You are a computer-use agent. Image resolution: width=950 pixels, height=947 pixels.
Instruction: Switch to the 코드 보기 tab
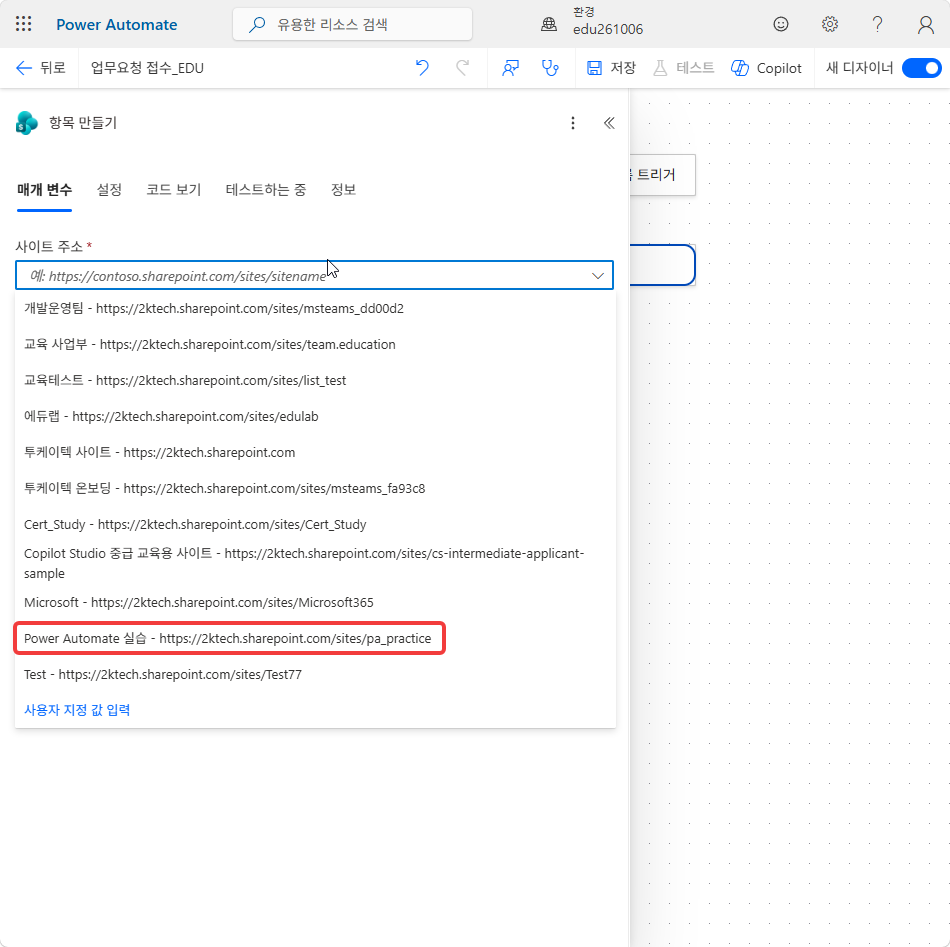coord(173,190)
